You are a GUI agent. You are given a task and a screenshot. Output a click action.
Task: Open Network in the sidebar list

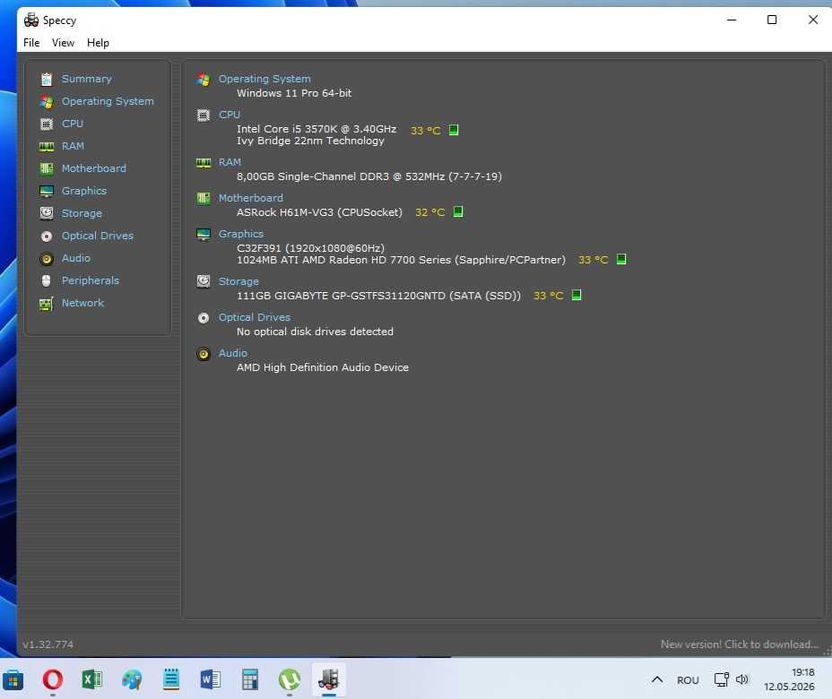[x=83, y=303]
